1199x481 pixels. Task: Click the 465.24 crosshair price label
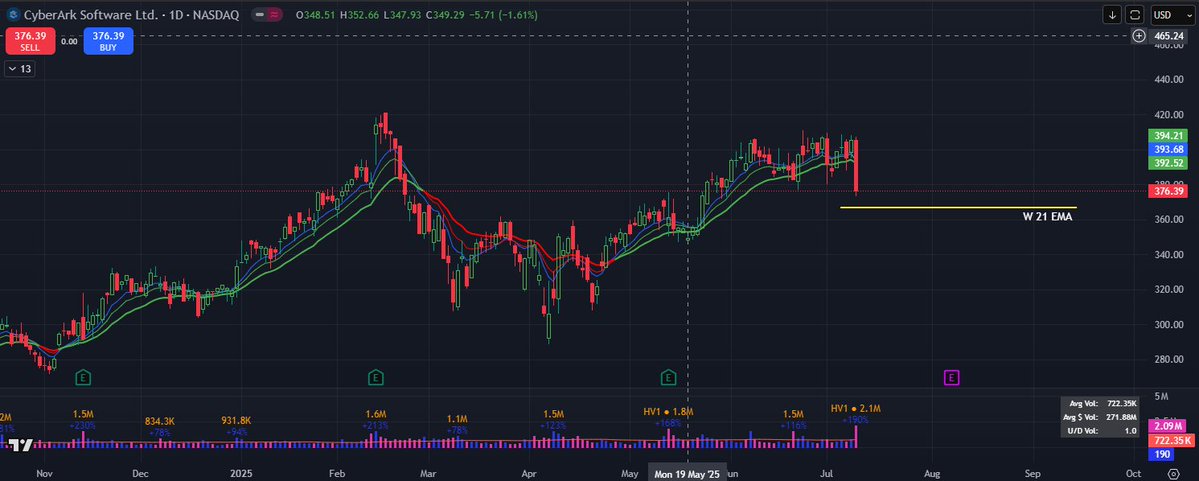click(x=1167, y=36)
